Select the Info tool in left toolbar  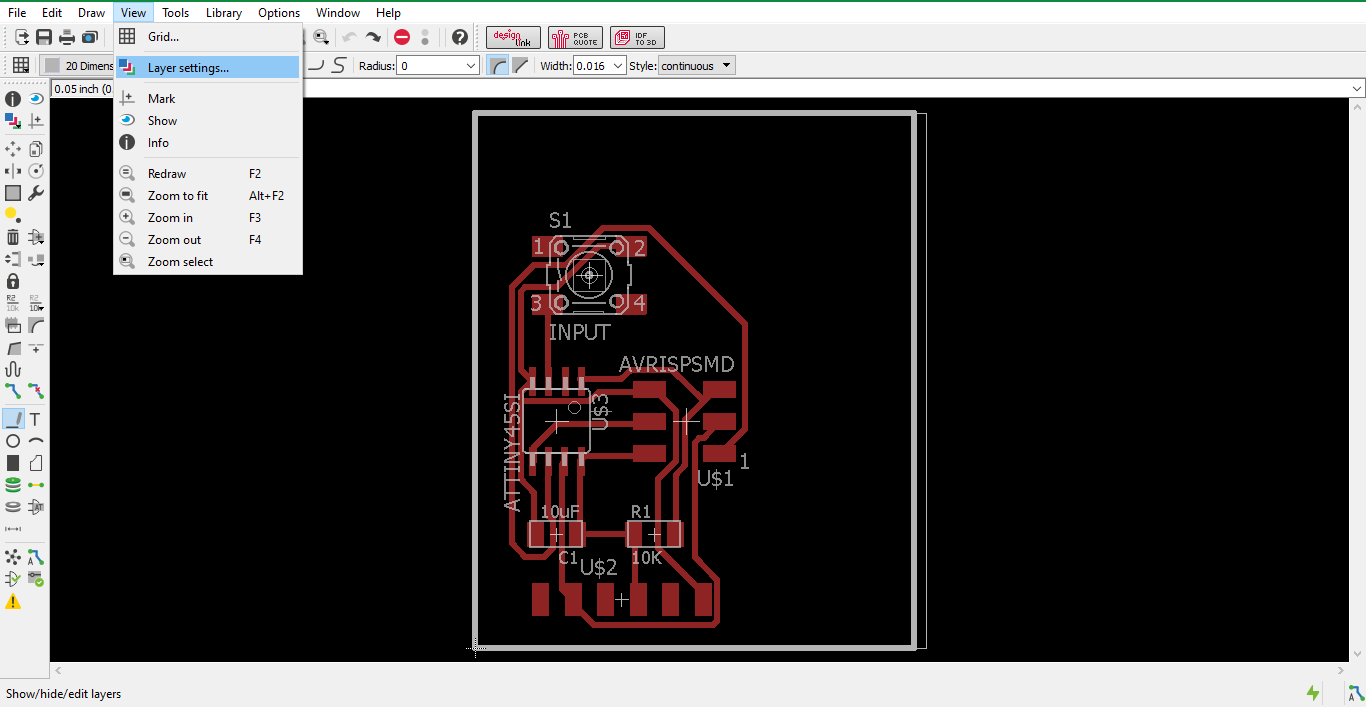coord(13,99)
